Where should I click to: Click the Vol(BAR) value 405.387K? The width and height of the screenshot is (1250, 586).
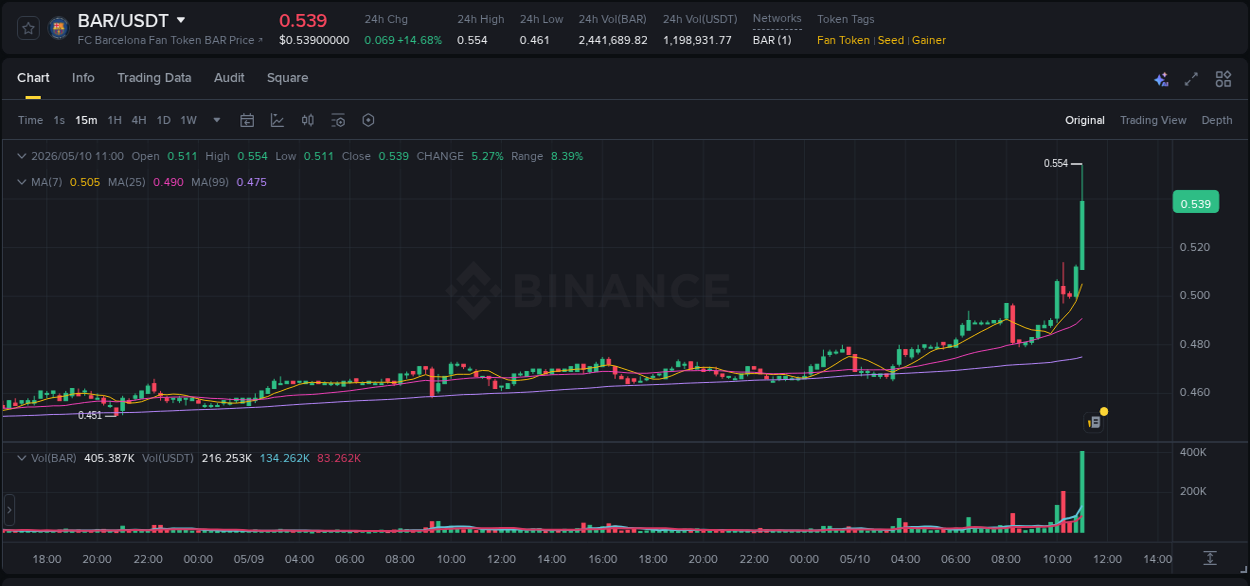pos(108,458)
